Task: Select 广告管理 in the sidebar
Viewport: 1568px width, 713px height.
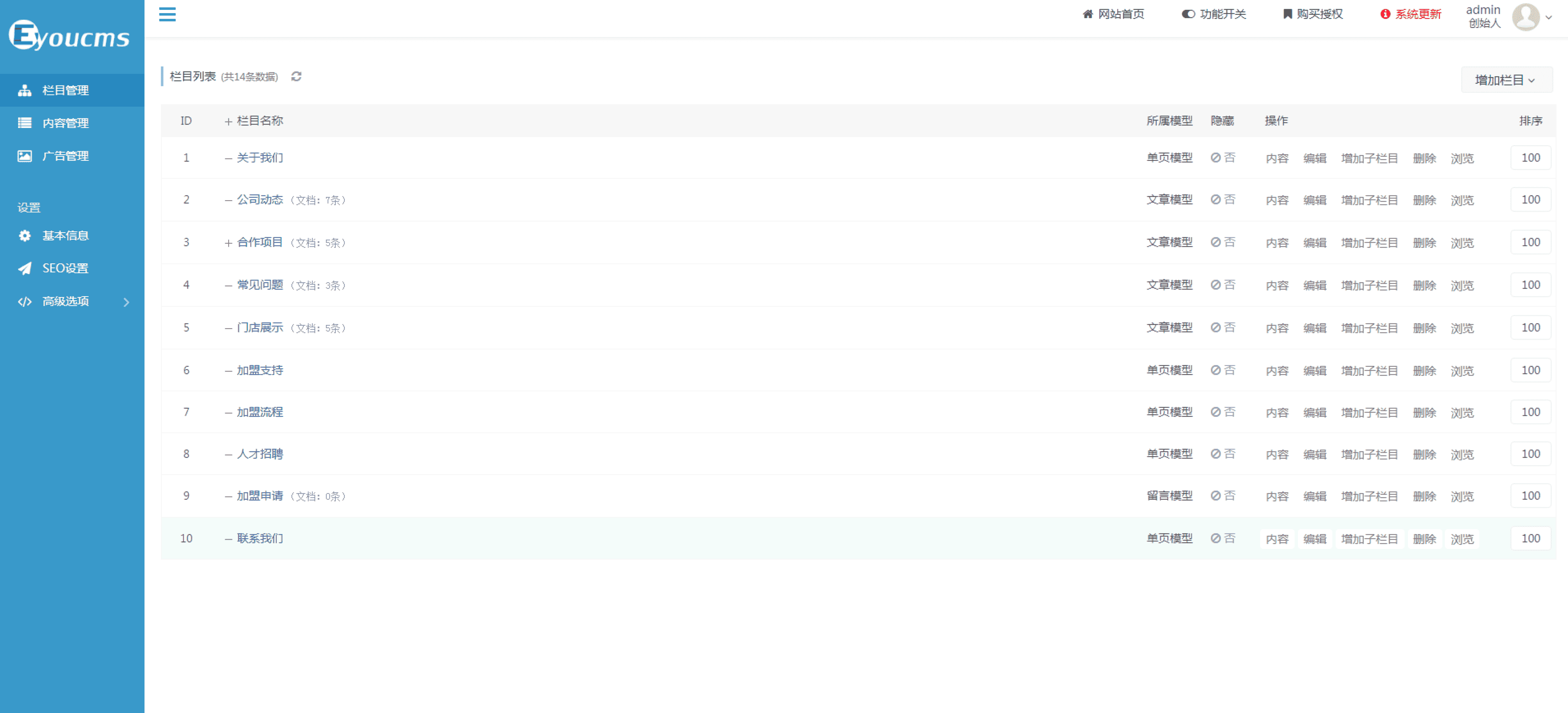Action: [x=72, y=156]
